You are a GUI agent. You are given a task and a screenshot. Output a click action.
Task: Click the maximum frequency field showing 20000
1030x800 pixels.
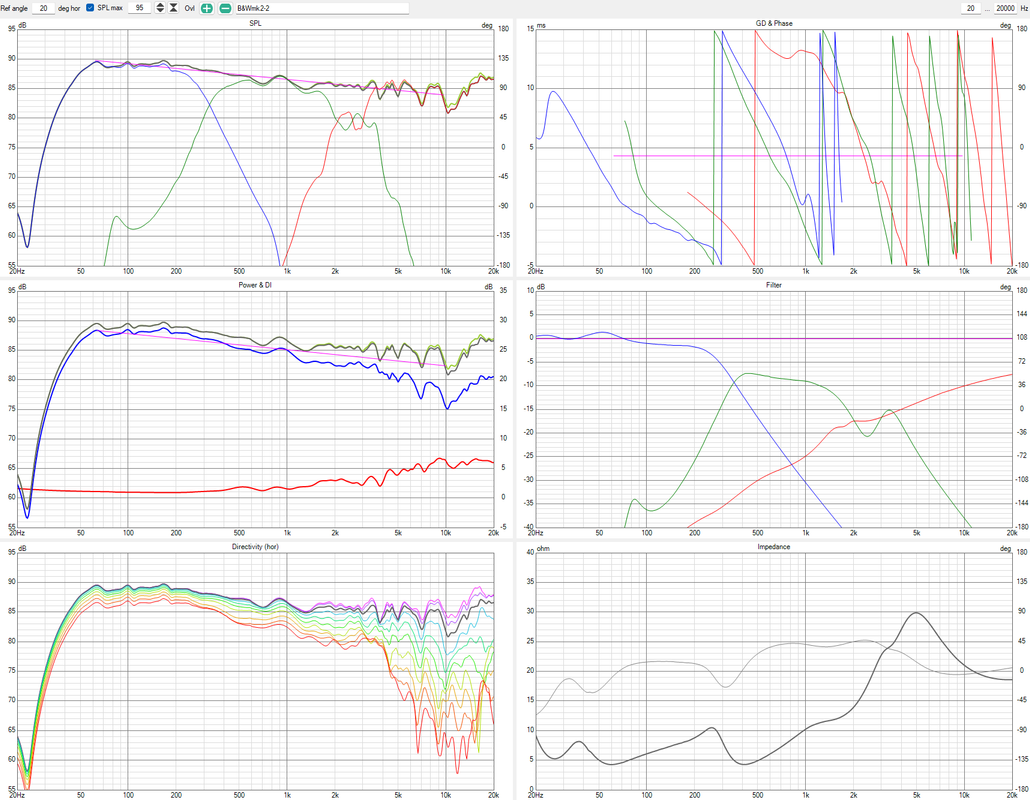(1005, 9)
